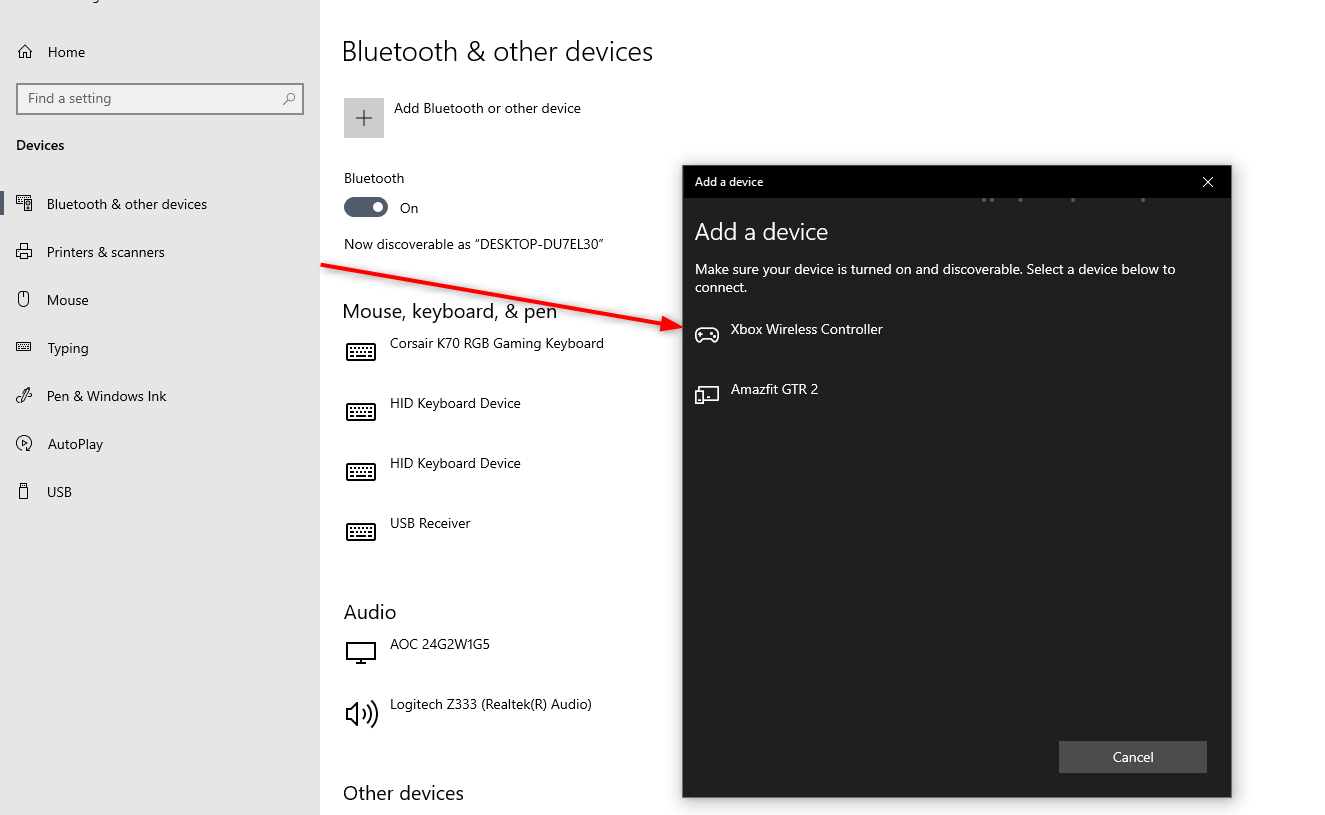Click the Typing keyboard icon in the sidebar
1325x815 pixels.
point(25,348)
